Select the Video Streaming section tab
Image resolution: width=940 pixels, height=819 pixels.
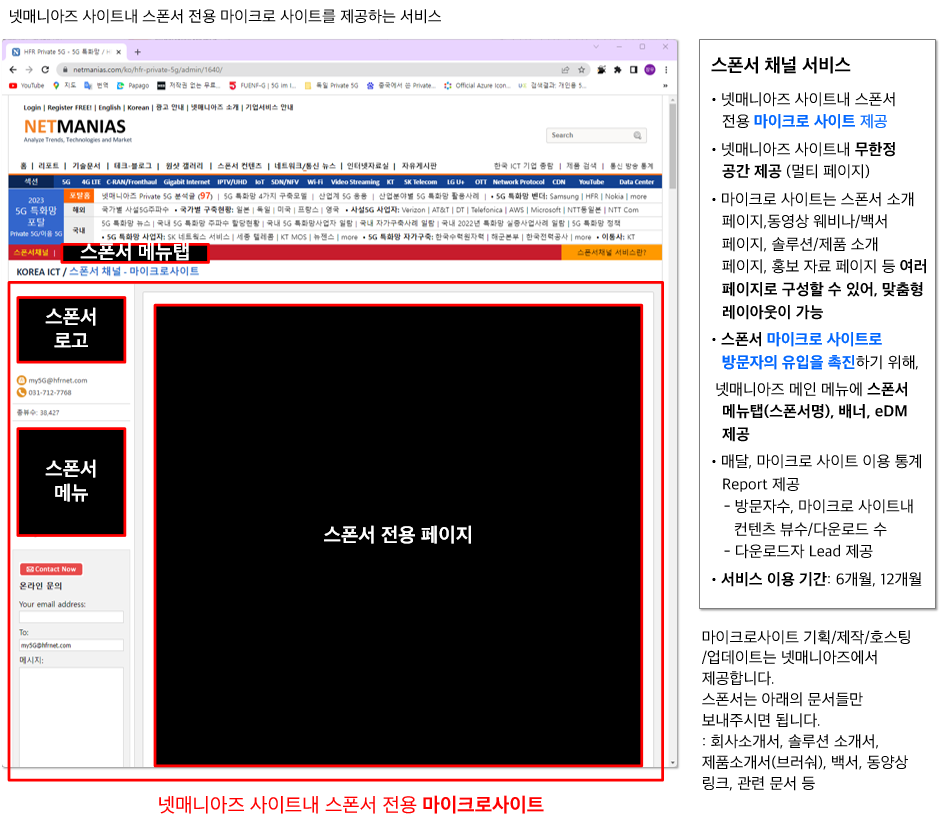coord(355,182)
